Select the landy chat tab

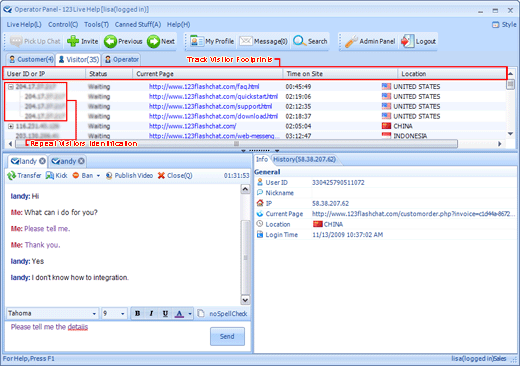coord(24,161)
